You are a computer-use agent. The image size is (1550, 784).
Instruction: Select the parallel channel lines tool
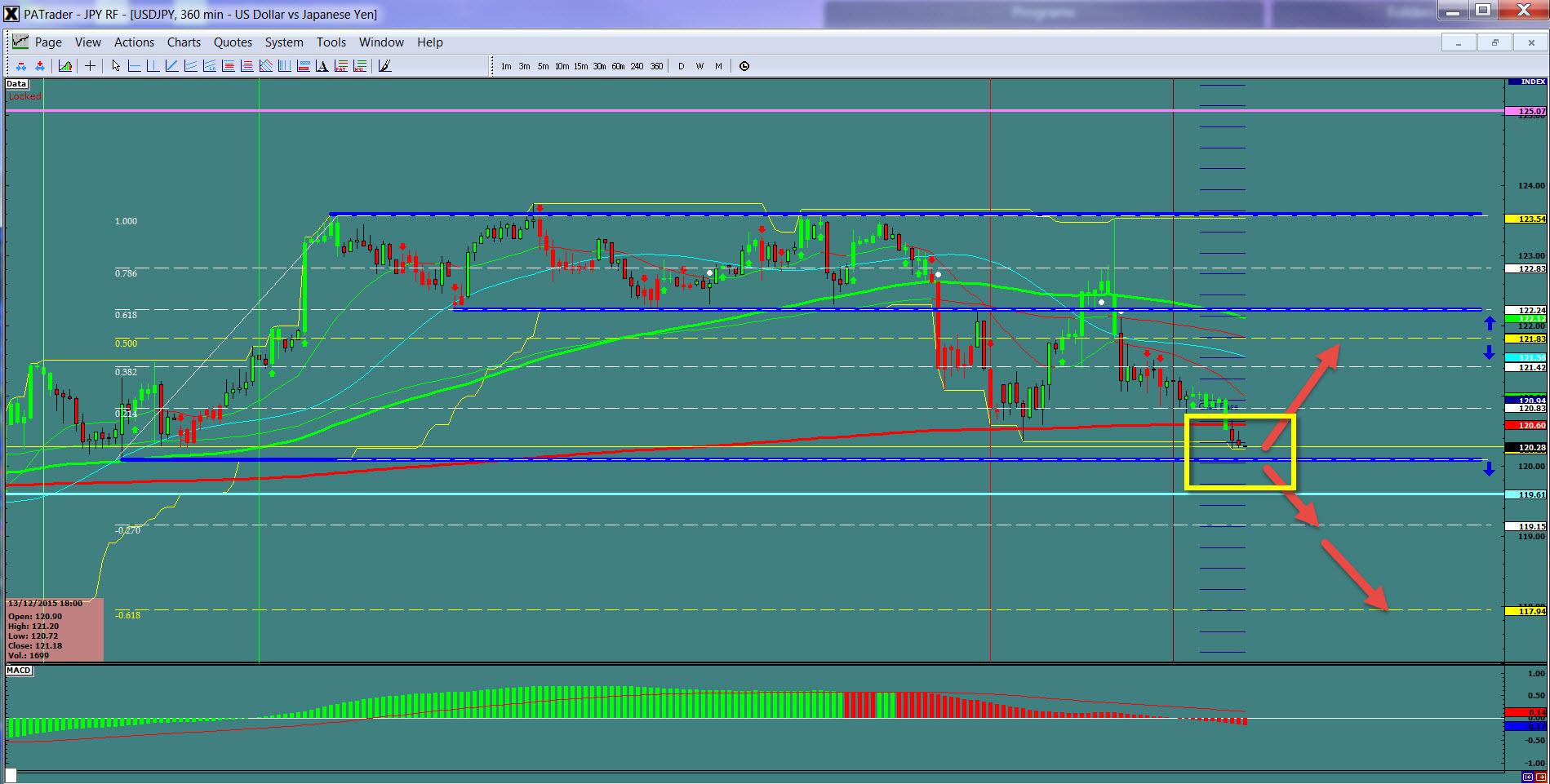[x=190, y=66]
